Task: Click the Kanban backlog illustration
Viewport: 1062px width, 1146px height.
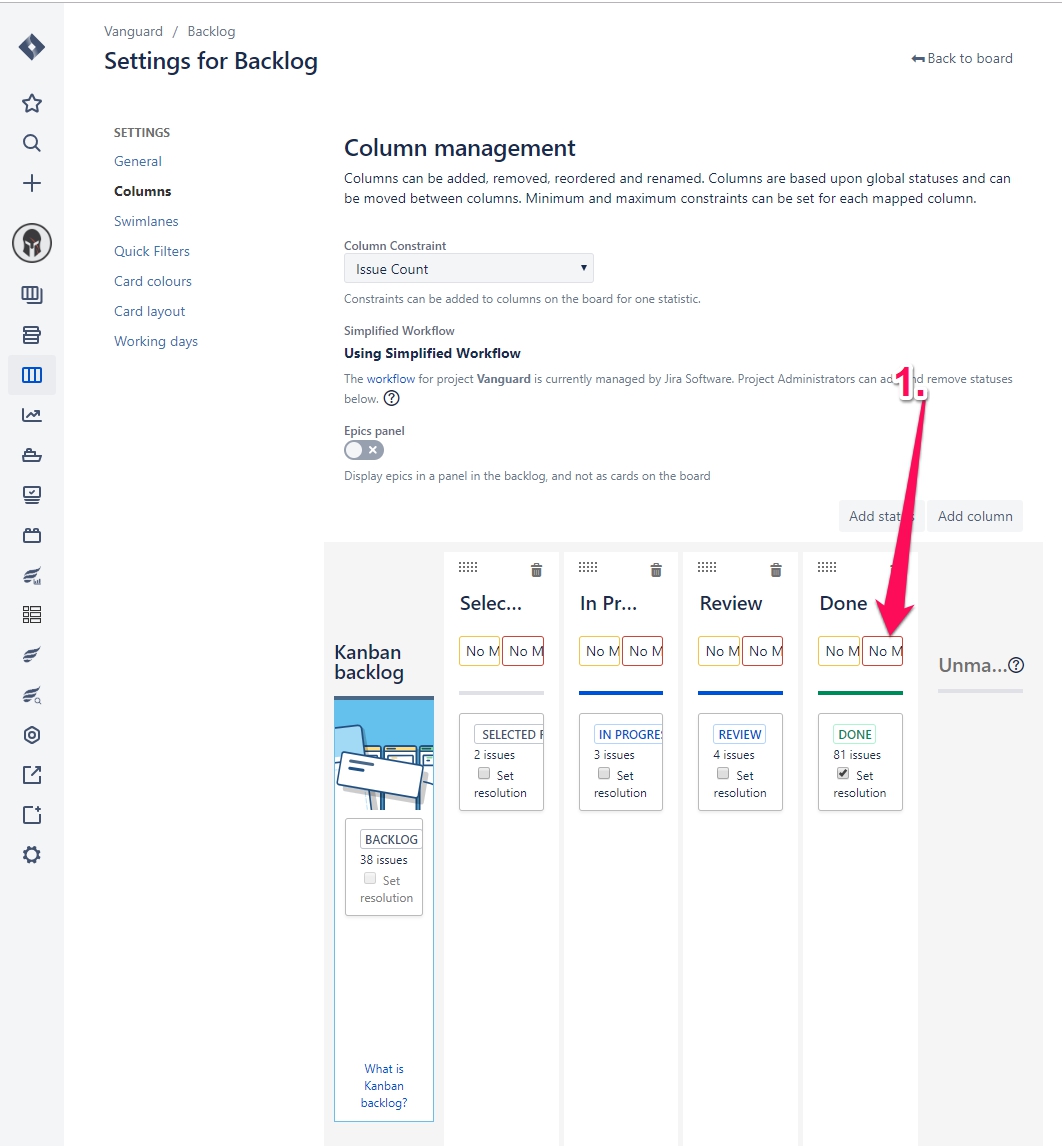Action: pos(384,754)
